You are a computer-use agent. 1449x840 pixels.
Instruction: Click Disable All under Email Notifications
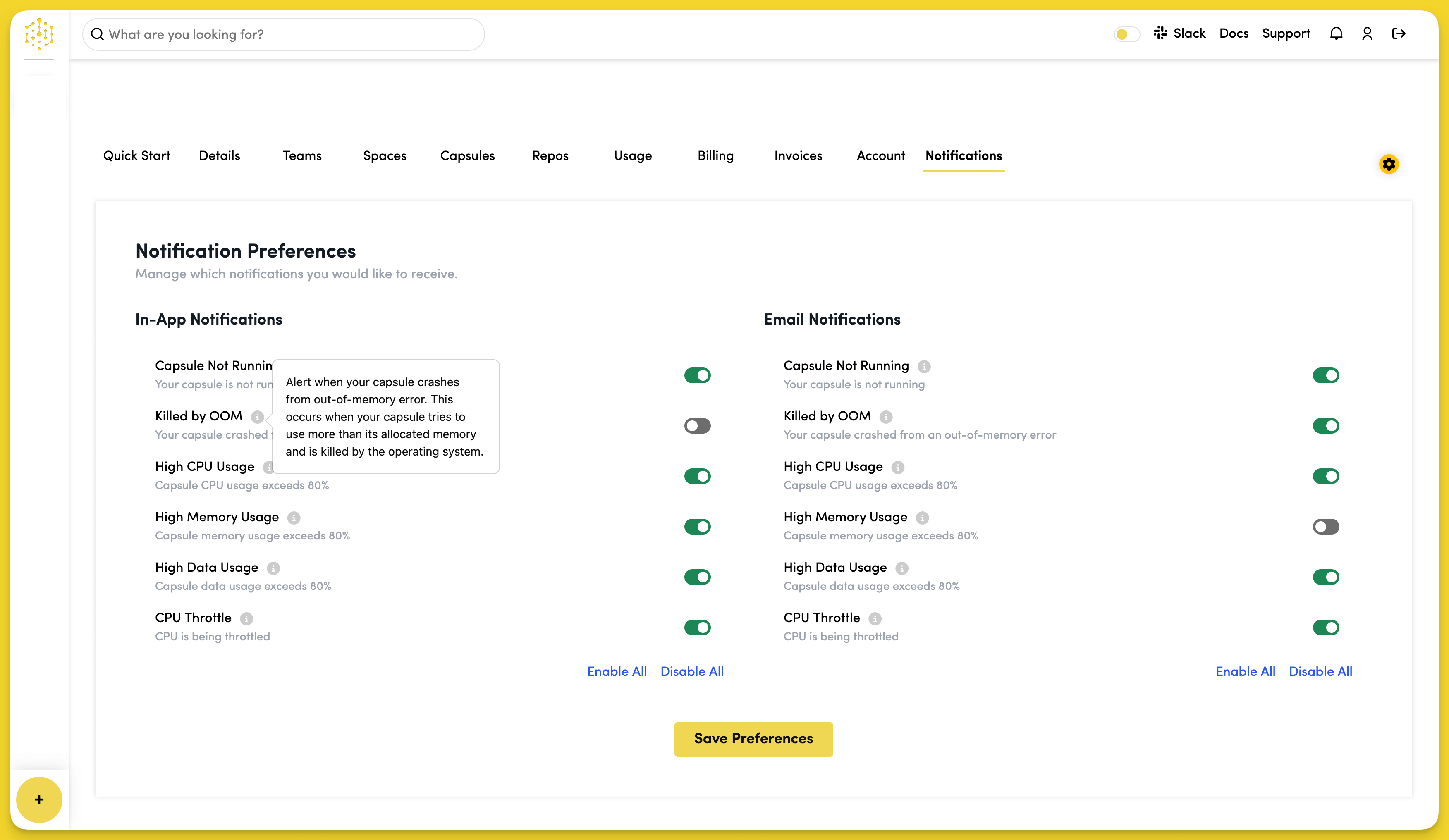point(1320,671)
